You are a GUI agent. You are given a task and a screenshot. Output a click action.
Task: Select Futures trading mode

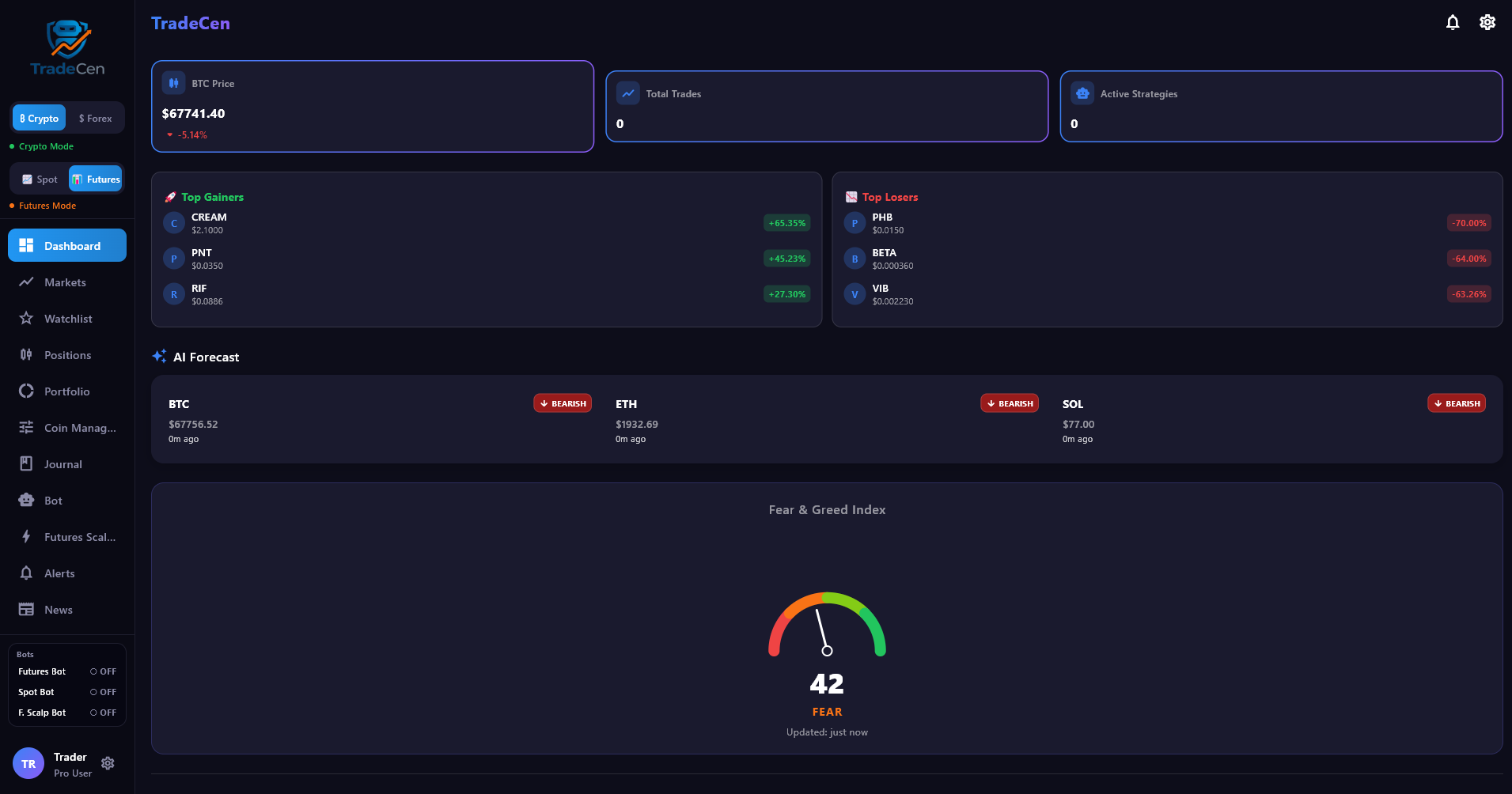tap(95, 179)
